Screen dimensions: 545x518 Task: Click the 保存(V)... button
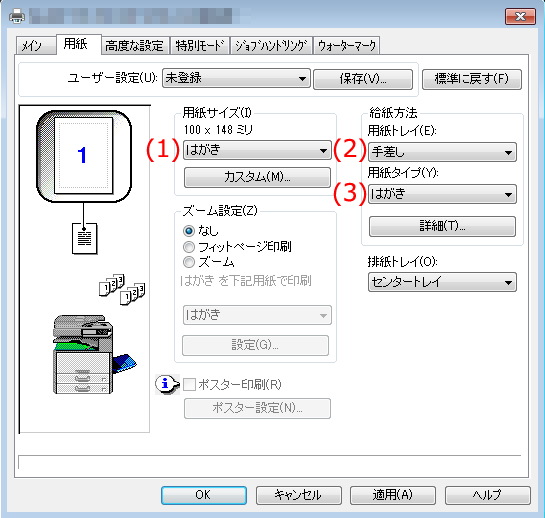(363, 79)
